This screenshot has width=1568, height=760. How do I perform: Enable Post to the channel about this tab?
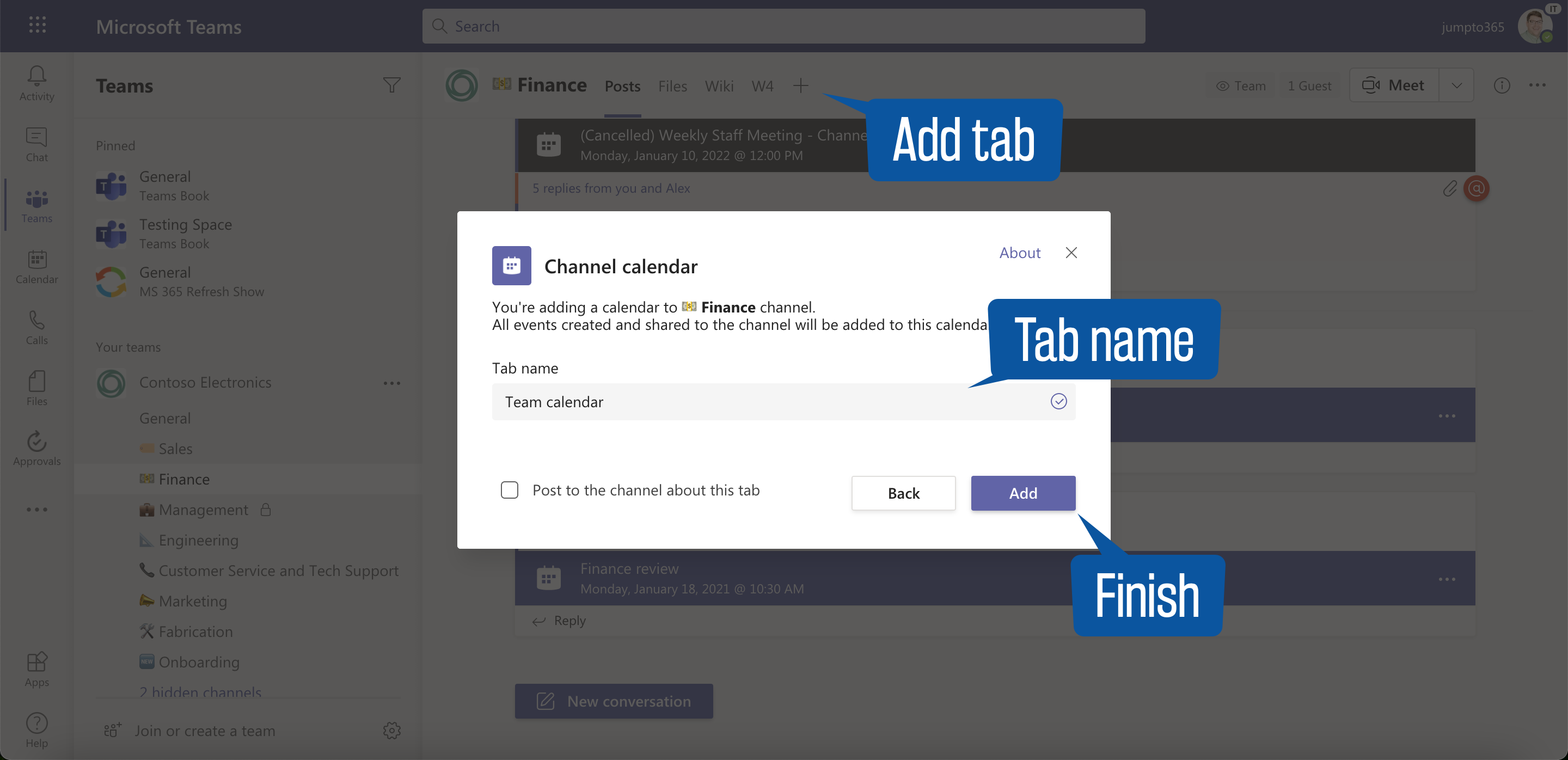[510, 489]
